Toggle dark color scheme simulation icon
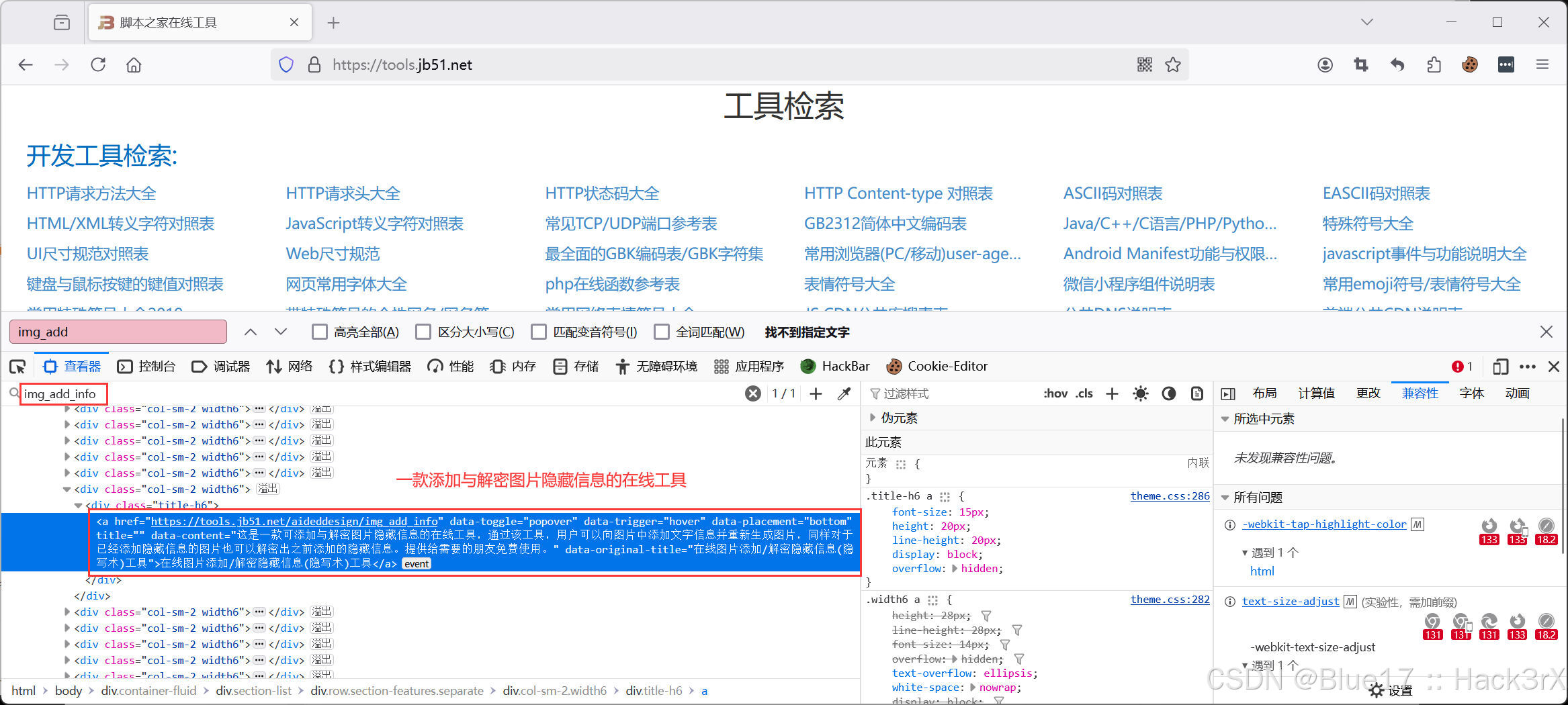This screenshot has width=1568, height=705. (1169, 393)
